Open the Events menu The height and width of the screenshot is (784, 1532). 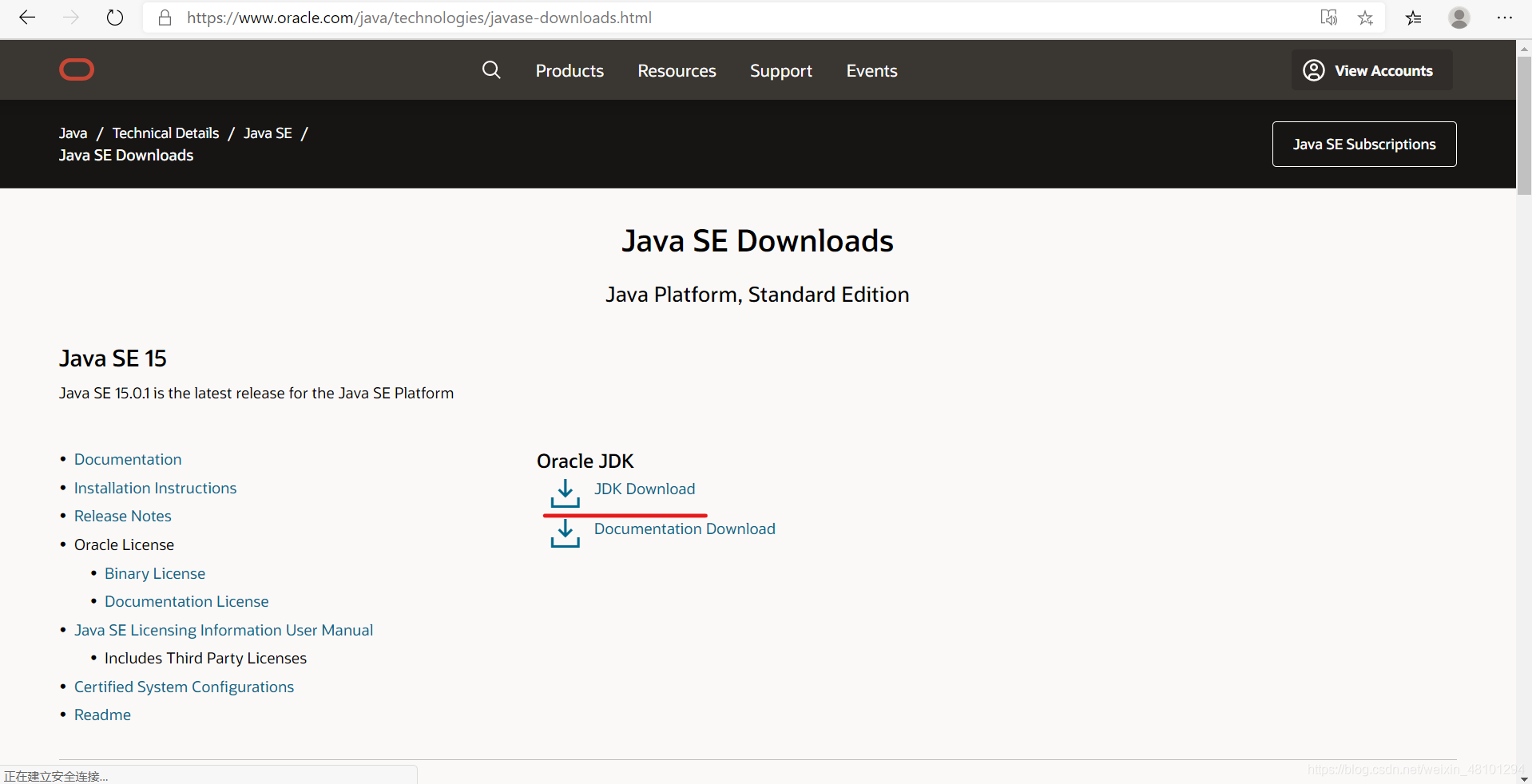click(871, 71)
